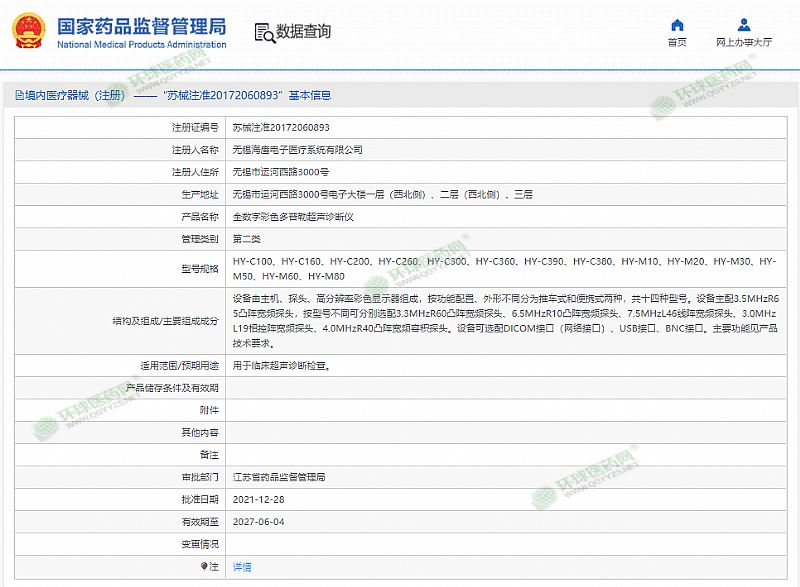Click registrant name 无锡海鹰电子医疗系统有限公司

pyautogui.click(x=297, y=150)
